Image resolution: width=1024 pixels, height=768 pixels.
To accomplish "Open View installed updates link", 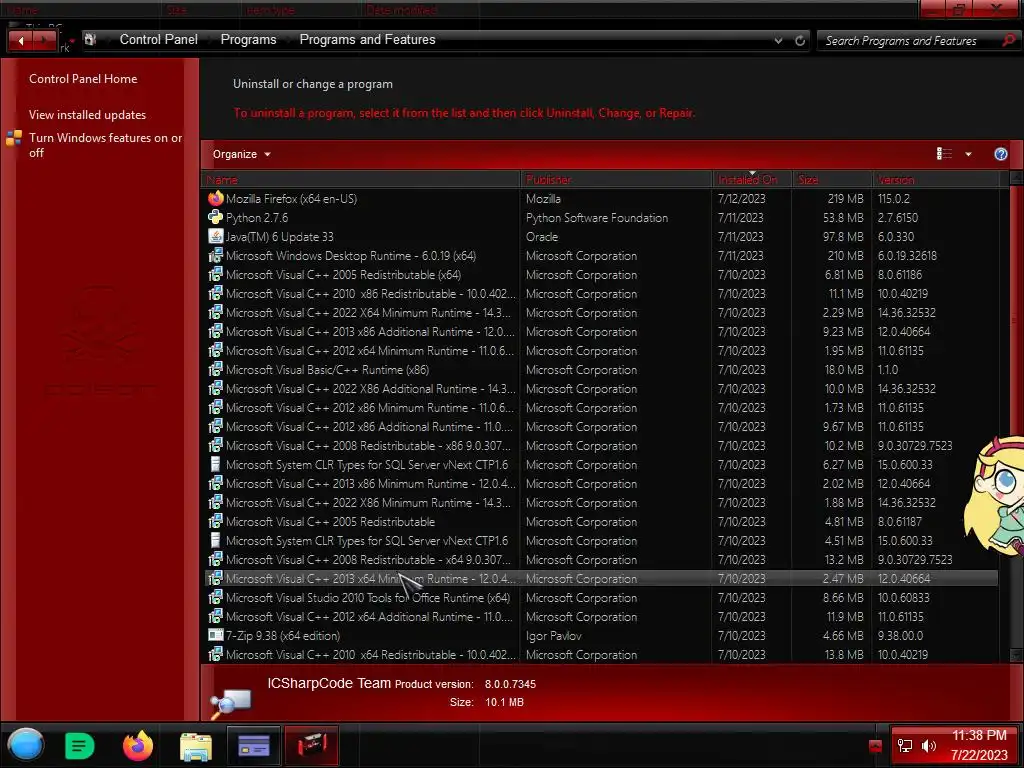I will click(87, 114).
